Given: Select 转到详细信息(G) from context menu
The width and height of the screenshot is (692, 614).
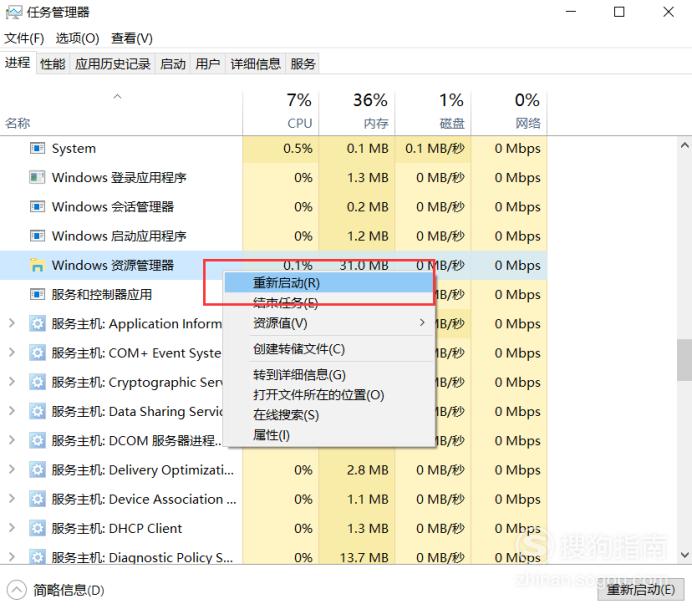Looking at the screenshot, I should click(329, 375).
